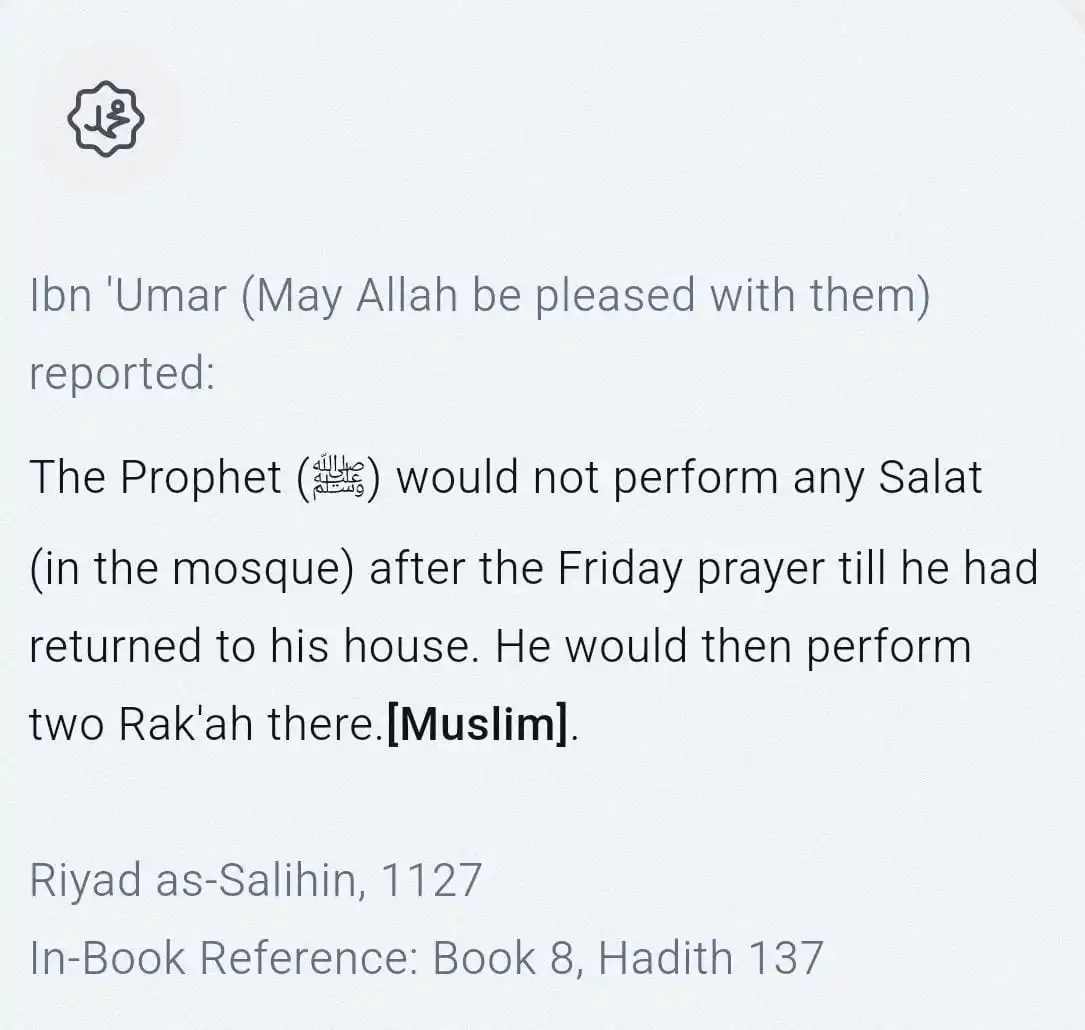The width and height of the screenshot is (1085, 1030).
Task: Click the word Salat in the hadith
Action: 930,477
